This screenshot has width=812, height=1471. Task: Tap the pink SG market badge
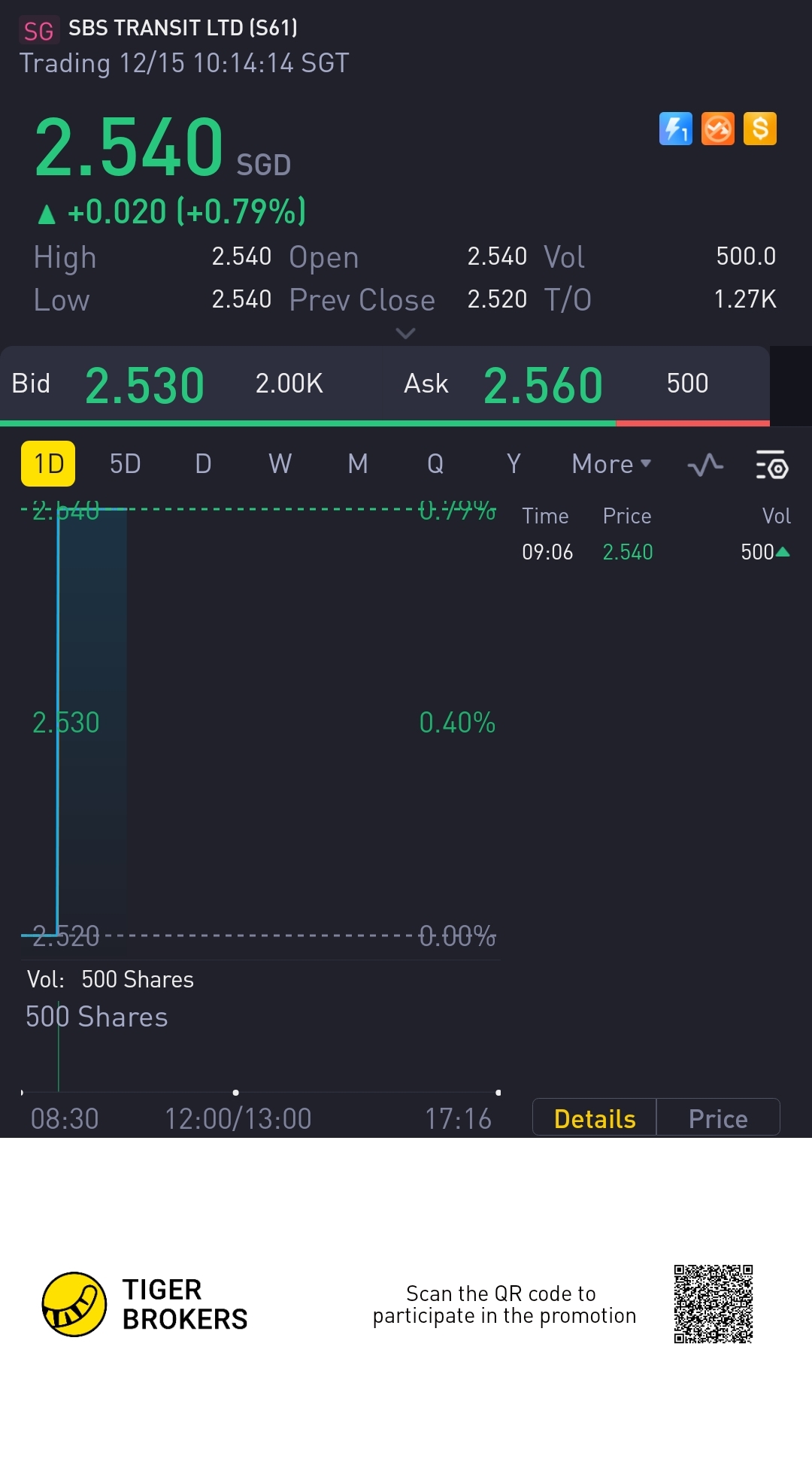click(x=38, y=31)
